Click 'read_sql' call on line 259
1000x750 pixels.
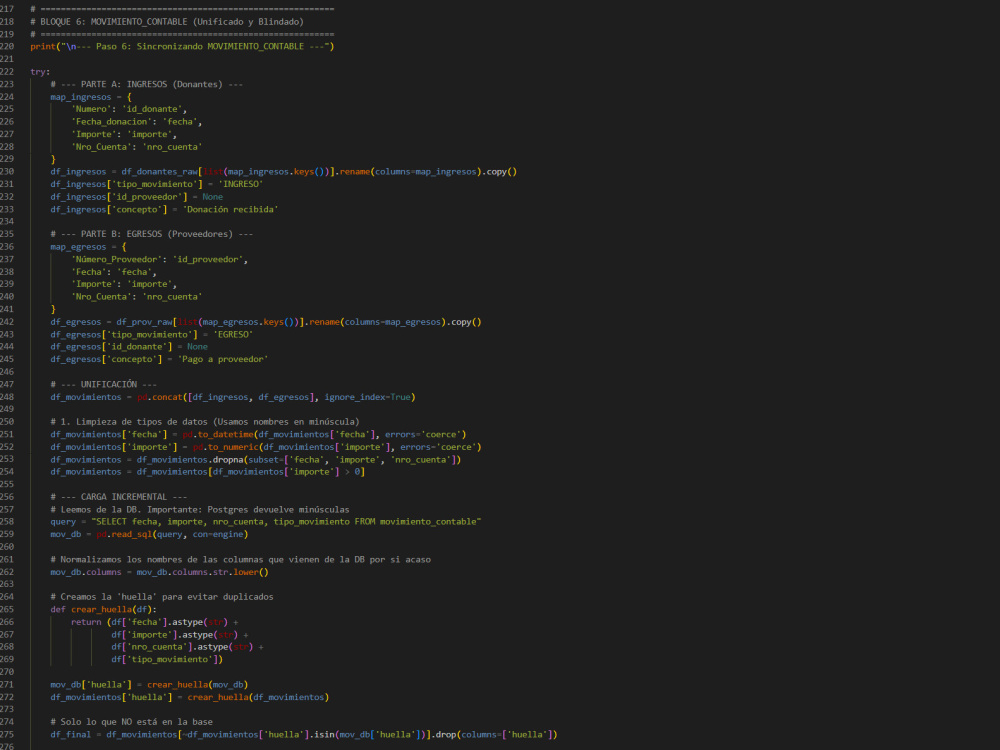131,534
